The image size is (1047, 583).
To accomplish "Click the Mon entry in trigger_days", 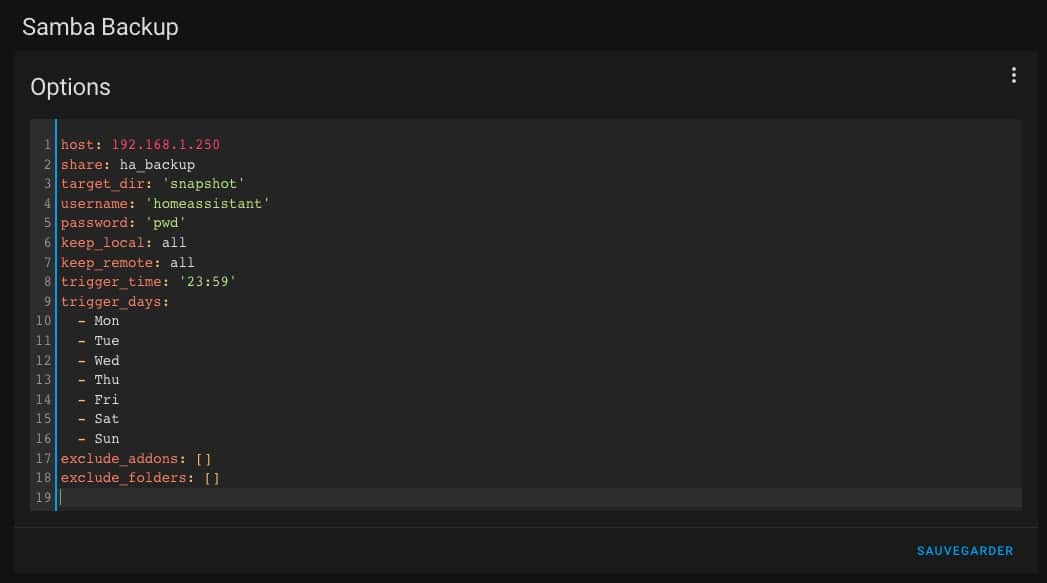I will (107, 321).
